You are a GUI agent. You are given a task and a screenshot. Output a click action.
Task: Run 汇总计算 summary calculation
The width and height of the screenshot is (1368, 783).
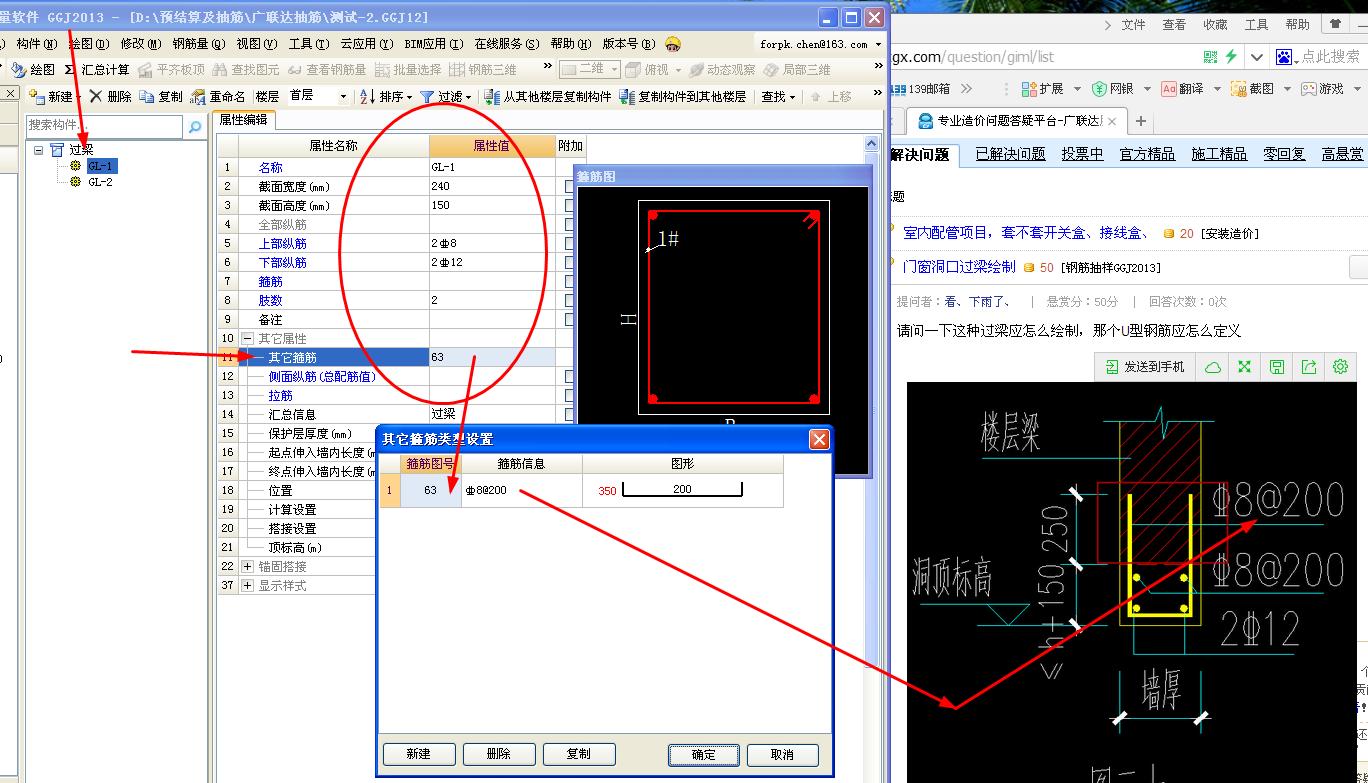(x=97, y=70)
